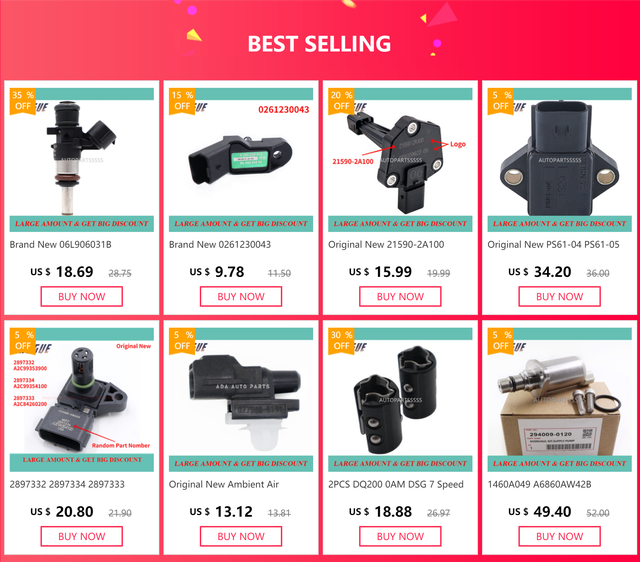The width and height of the screenshot is (640, 562).
Task: Open the '2PCS DQ200 0AM DSG 7 Speed' title
Action: [396, 484]
